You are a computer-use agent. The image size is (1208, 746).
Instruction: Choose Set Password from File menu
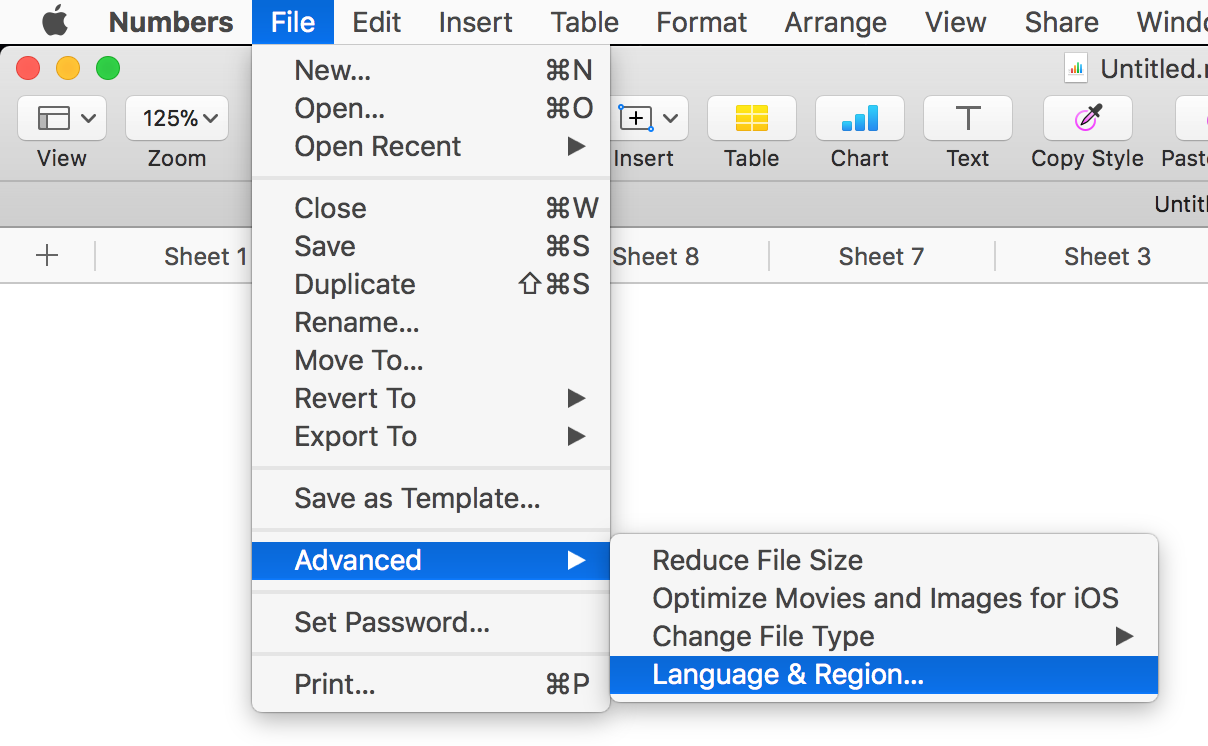pyautogui.click(x=392, y=622)
